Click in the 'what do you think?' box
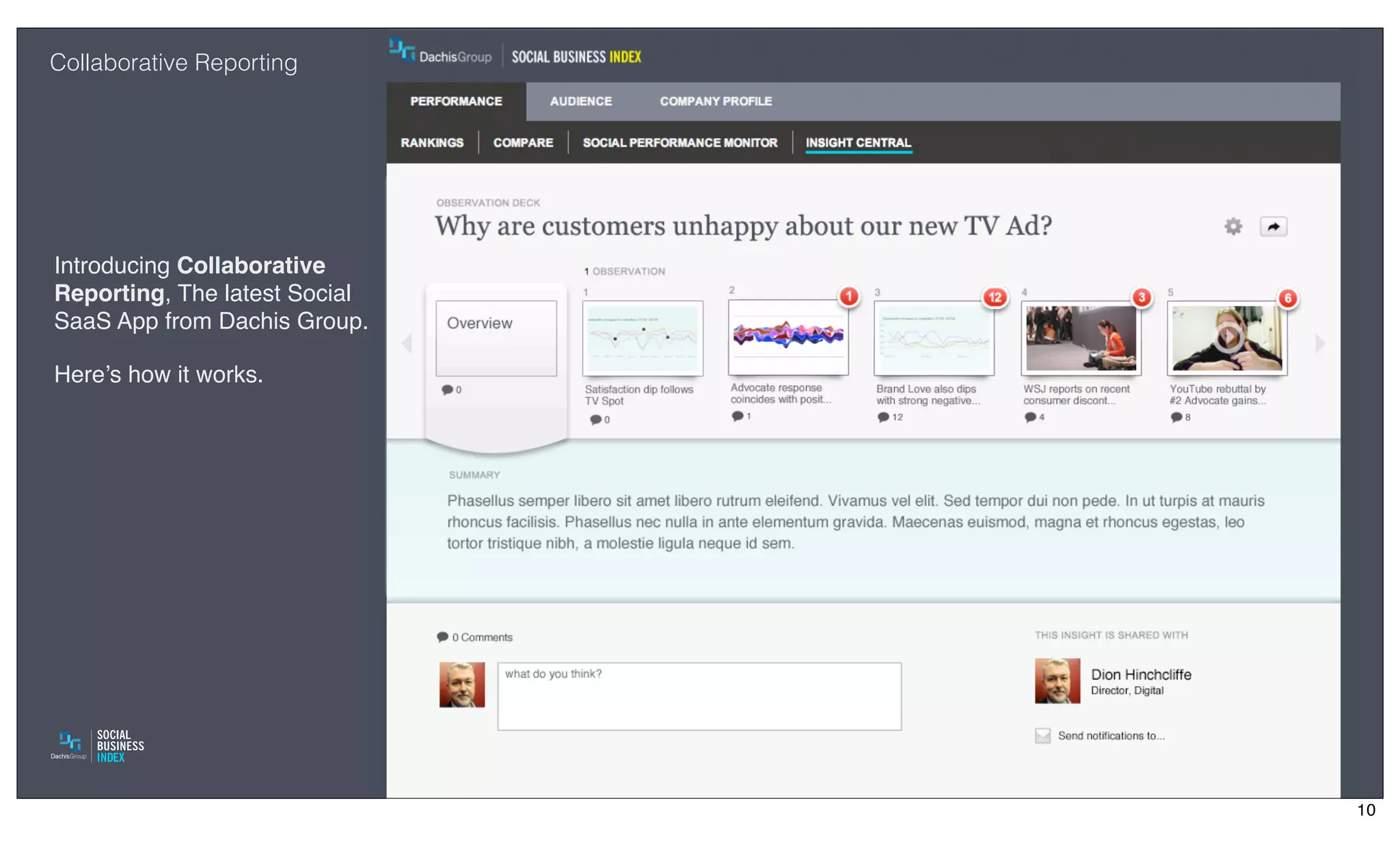 tap(699, 696)
